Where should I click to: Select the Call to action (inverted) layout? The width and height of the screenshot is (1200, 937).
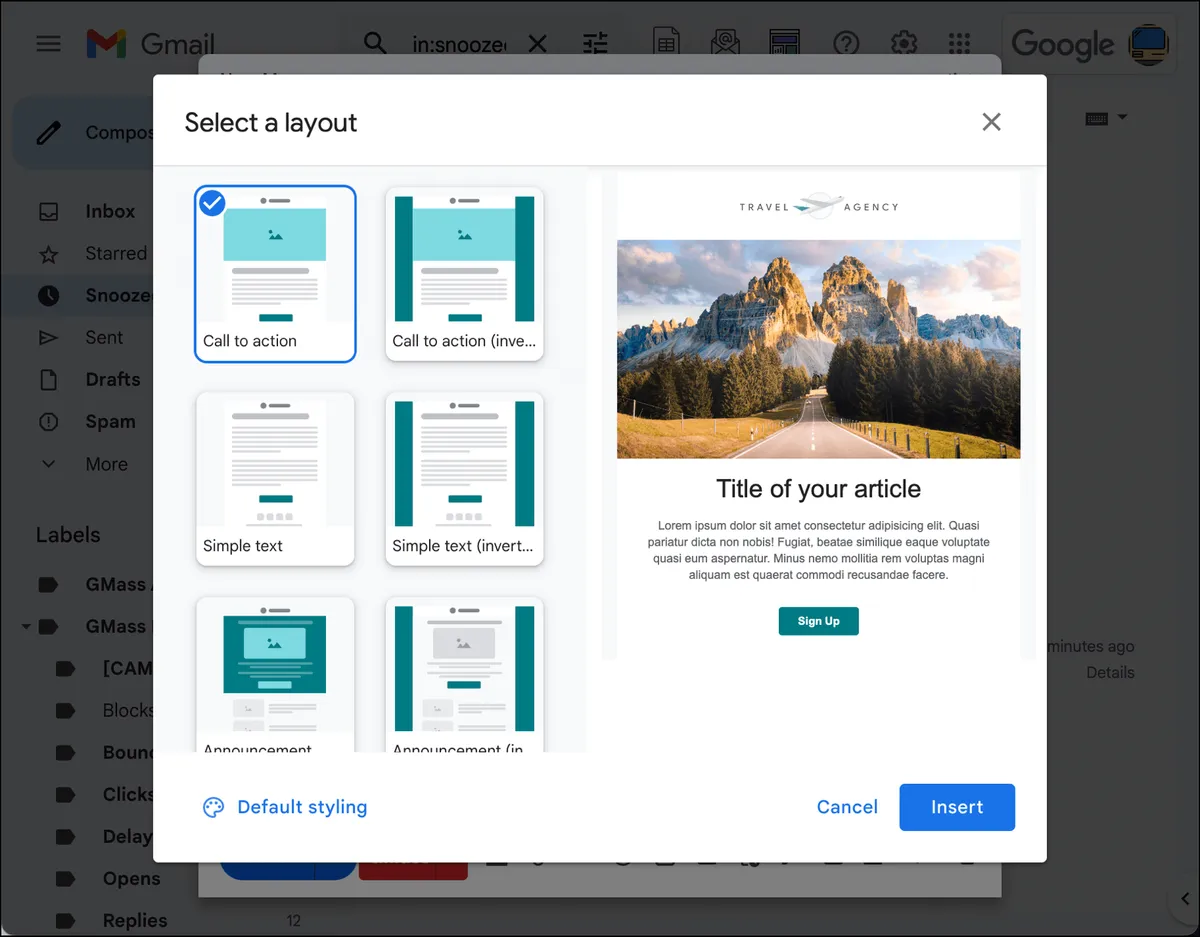(x=464, y=274)
